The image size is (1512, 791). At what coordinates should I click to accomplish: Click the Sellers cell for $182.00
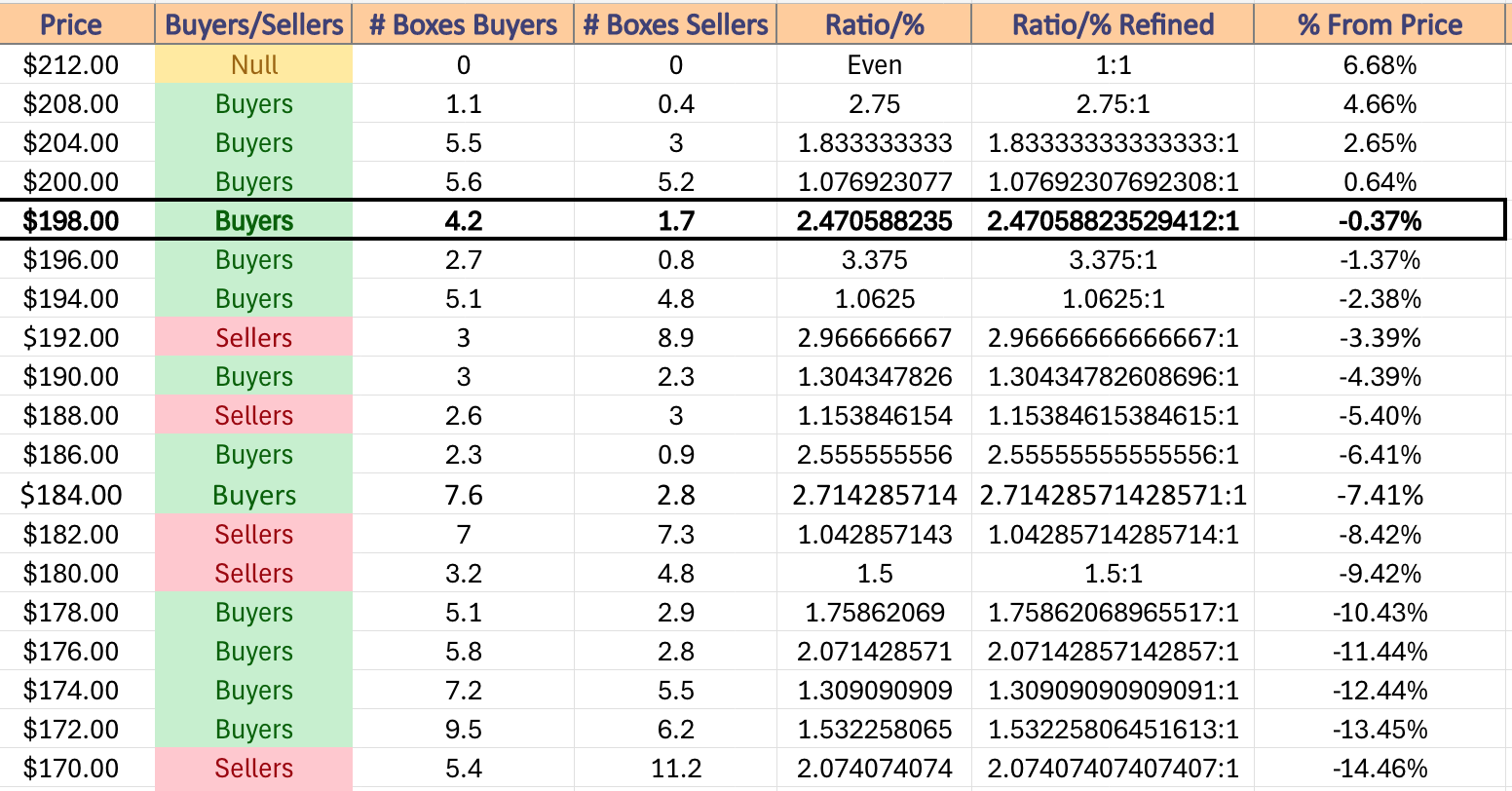point(253,534)
